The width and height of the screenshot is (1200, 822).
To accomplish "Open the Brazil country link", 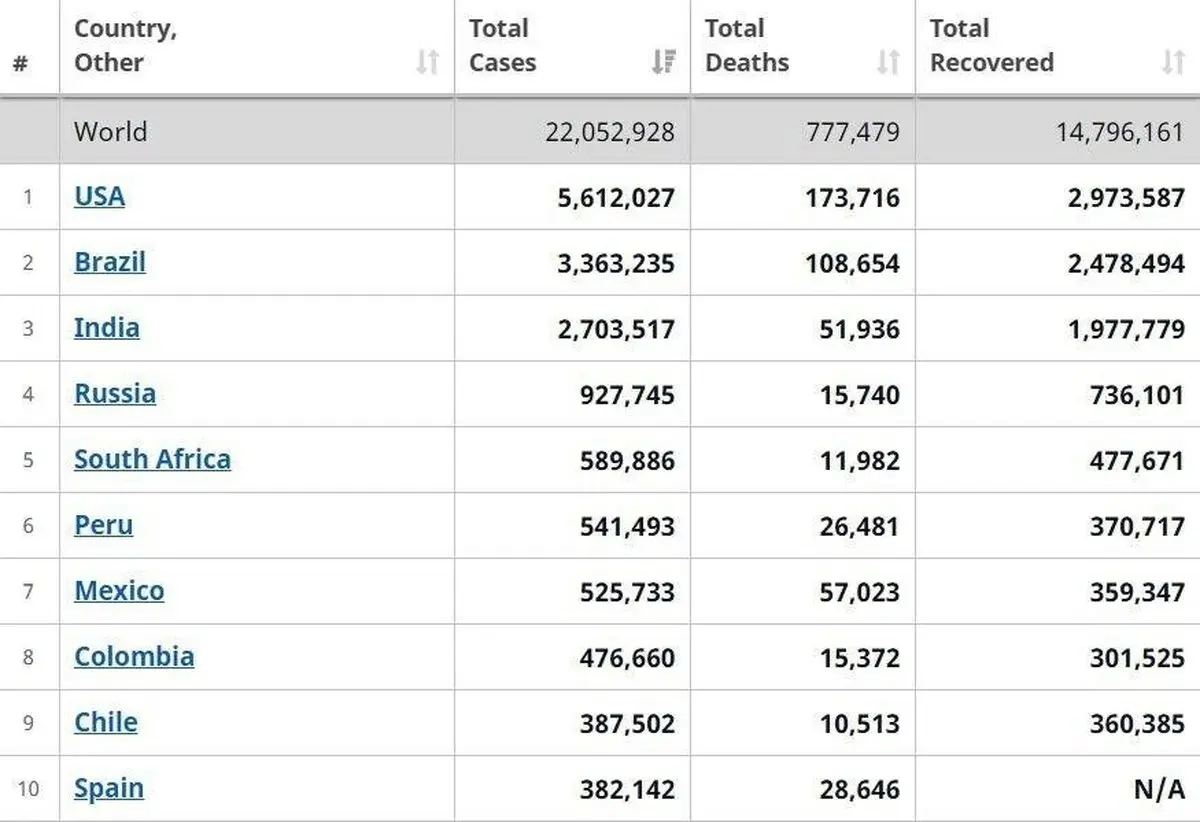I will [x=110, y=262].
